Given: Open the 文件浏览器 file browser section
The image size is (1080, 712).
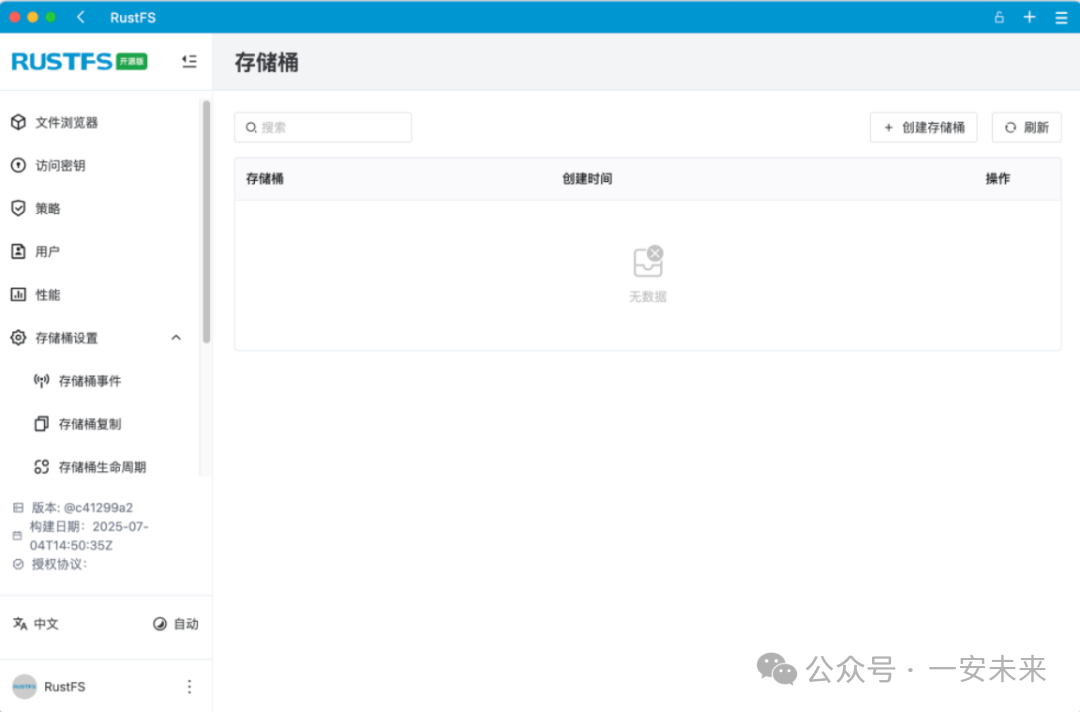Looking at the screenshot, I should (x=60, y=122).
